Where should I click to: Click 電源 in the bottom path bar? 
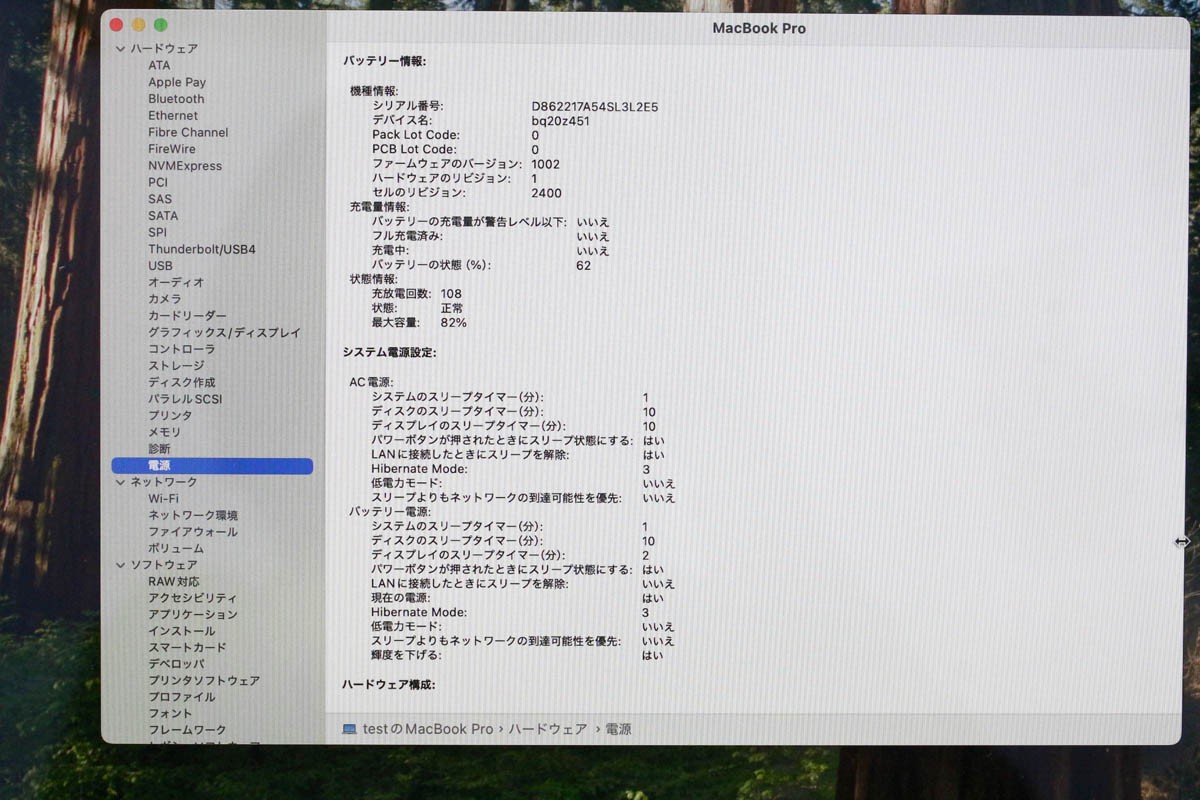[618, 730]
